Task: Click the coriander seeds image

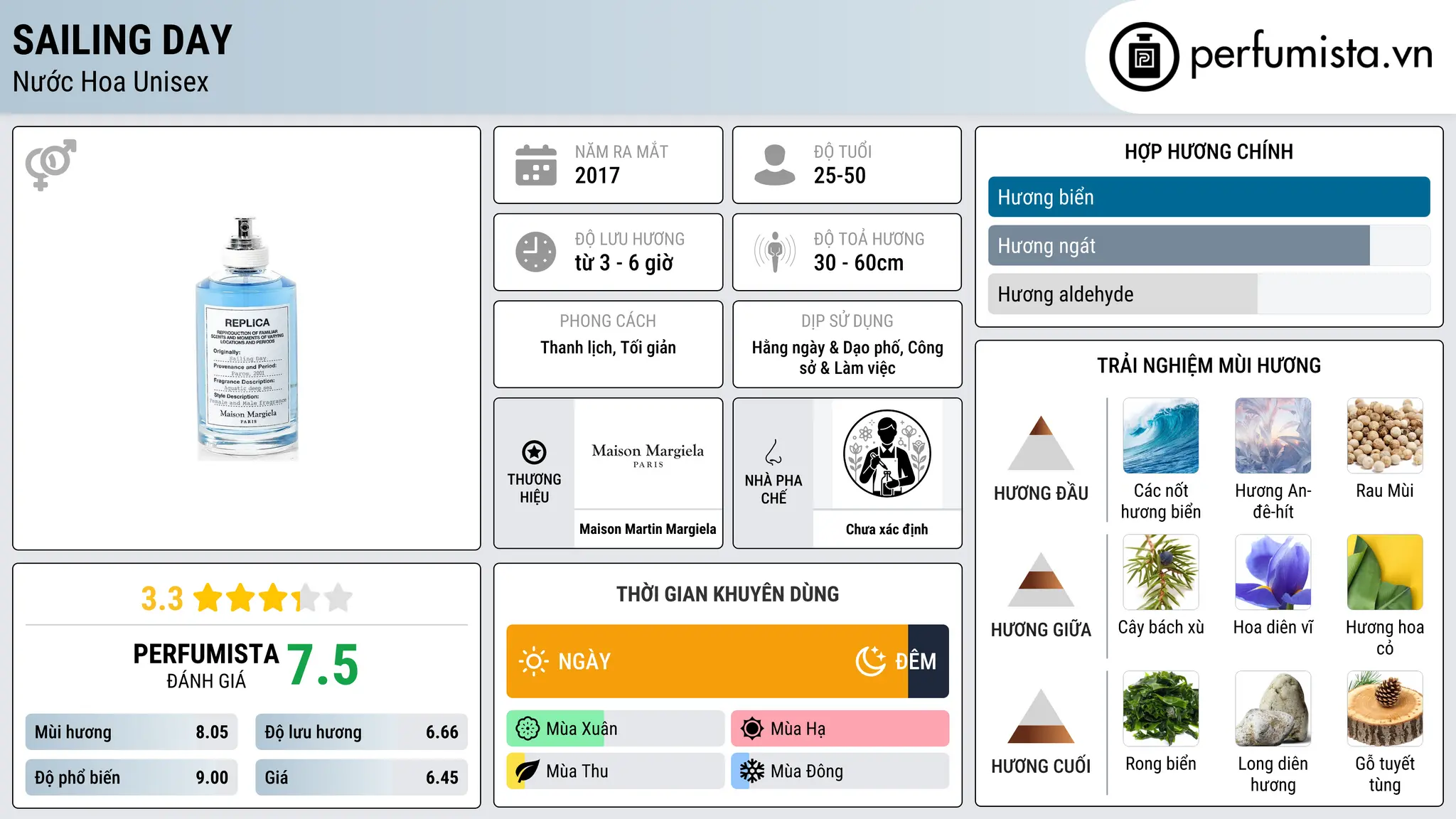Action: click(x=1385, y=436)
